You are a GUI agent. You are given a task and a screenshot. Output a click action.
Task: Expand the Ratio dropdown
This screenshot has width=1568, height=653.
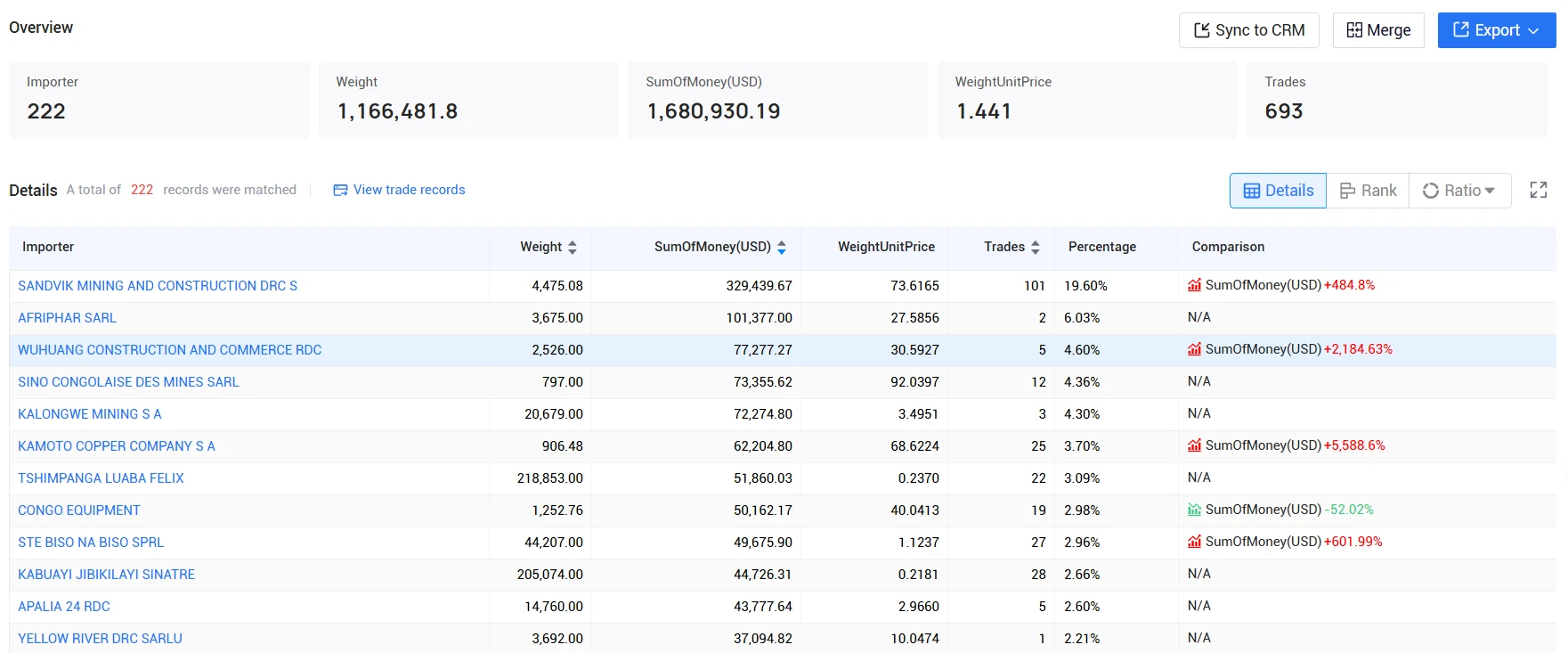[x=1459, y=191]
